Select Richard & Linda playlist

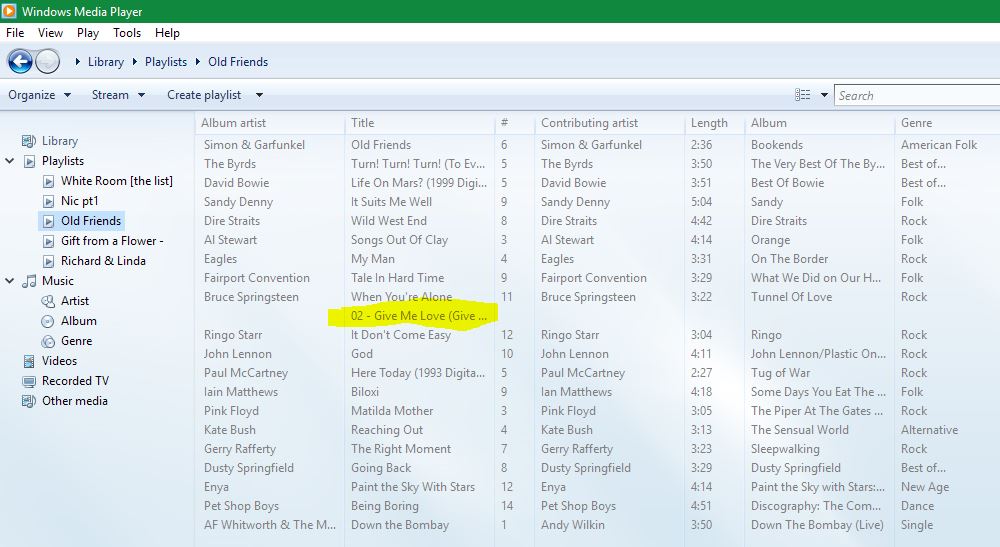click(x=103, y=261)
